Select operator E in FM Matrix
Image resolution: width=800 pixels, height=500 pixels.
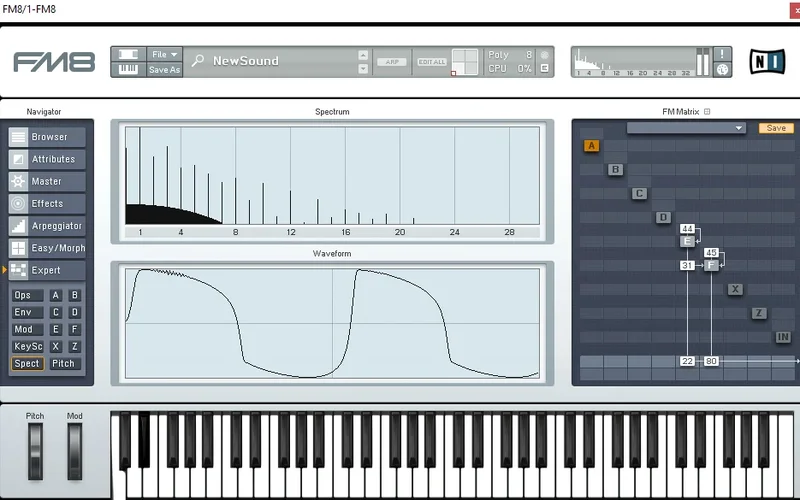point(687,241)
